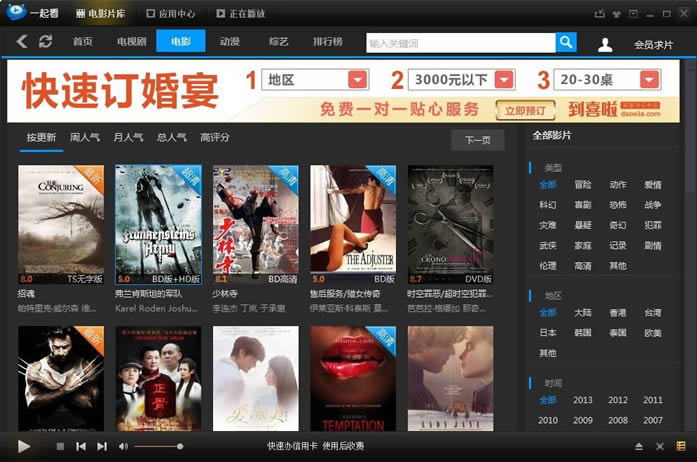Filter region by 大陆
Screen dimensions: 697x462
583,313
